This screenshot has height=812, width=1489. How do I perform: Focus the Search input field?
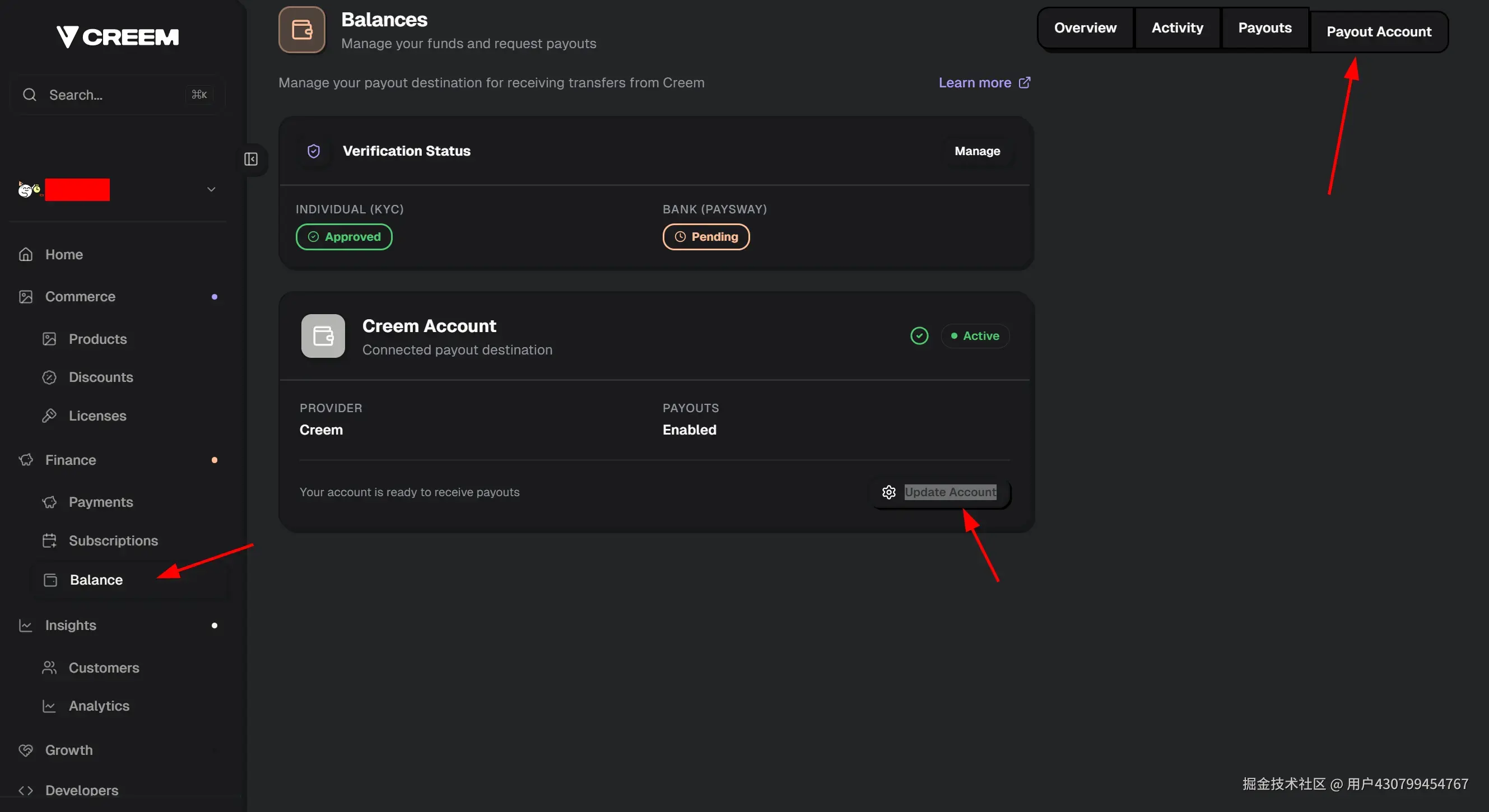118,95
